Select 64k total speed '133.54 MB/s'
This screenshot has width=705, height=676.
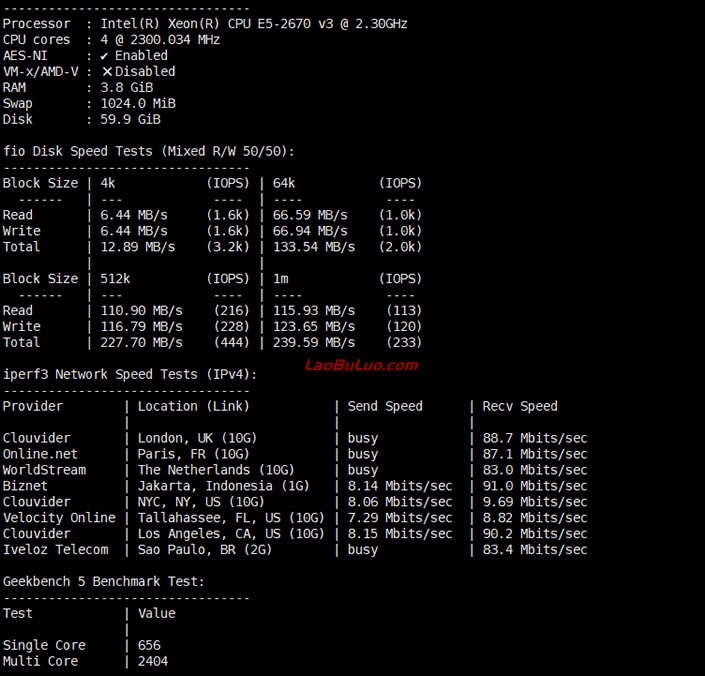point(314,247)
